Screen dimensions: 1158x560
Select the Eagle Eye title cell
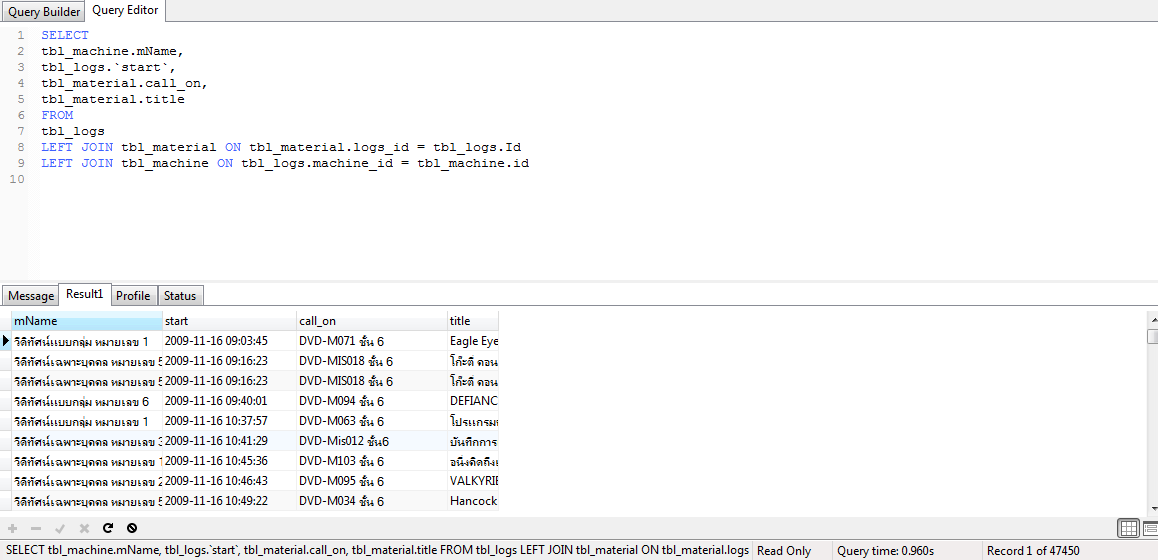coord(473,341)
